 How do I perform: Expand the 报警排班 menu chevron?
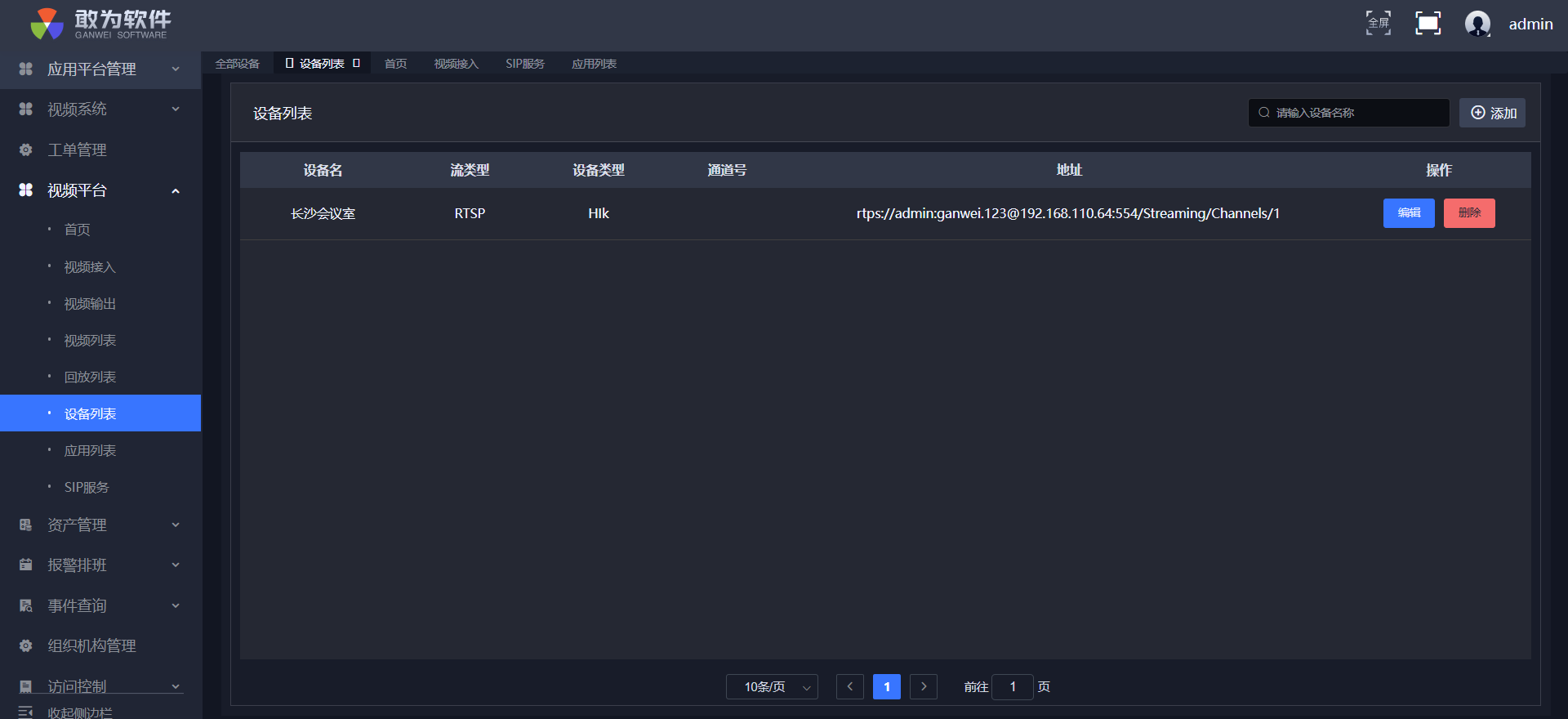click(175, 565)
